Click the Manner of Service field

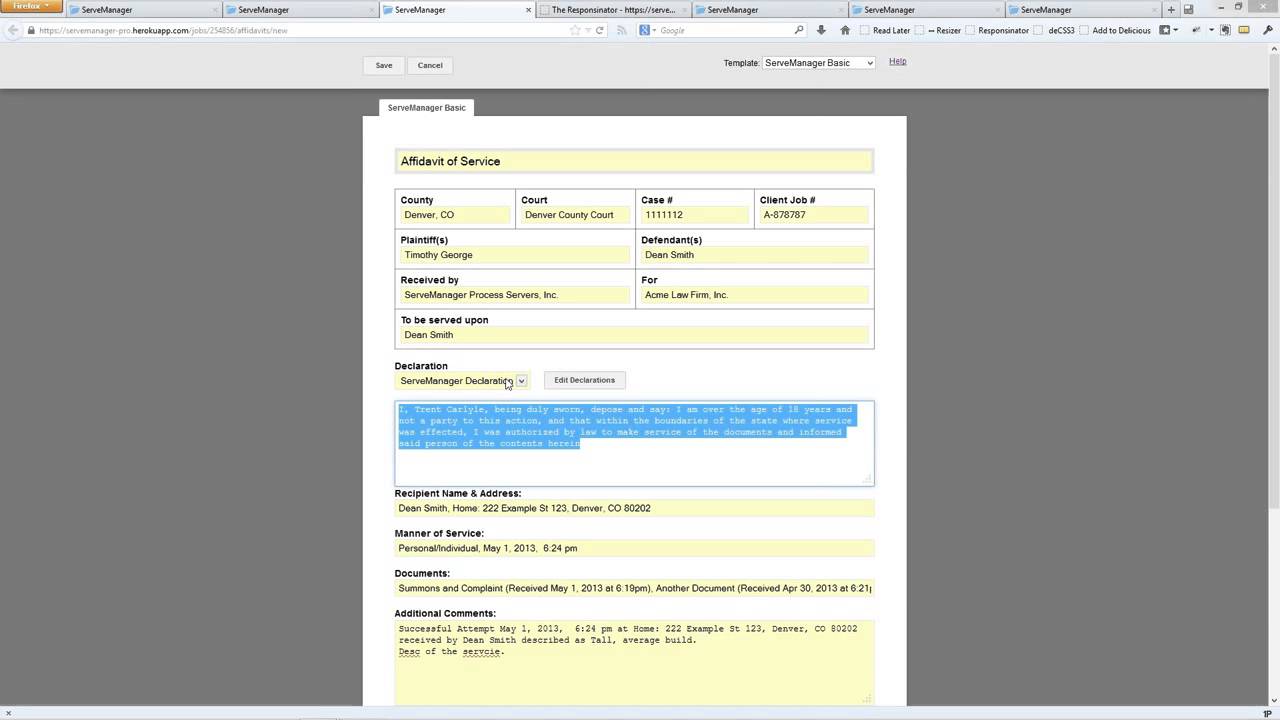coord(634,548)
